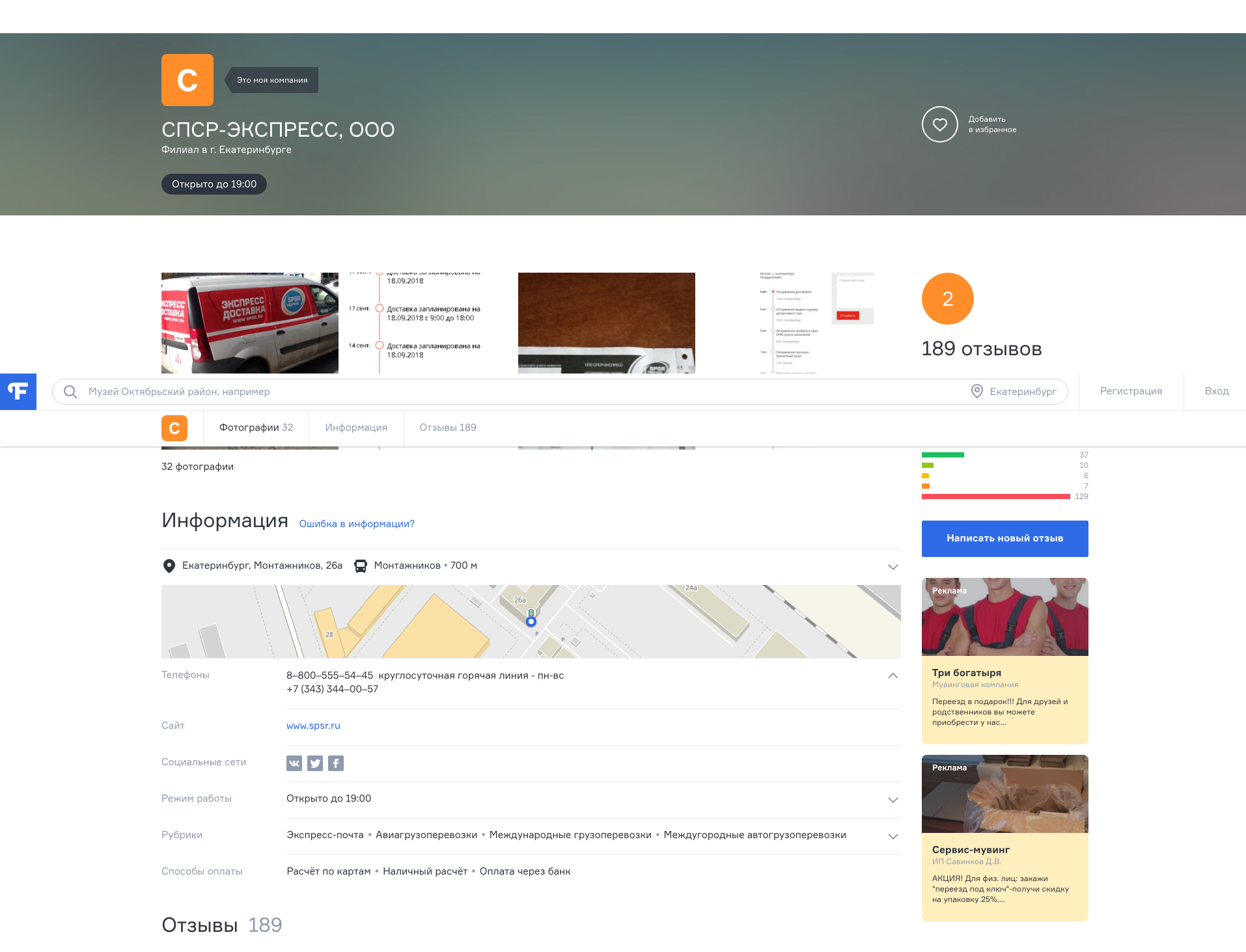
Task: Click the map preview area
Action: point(531,621)
